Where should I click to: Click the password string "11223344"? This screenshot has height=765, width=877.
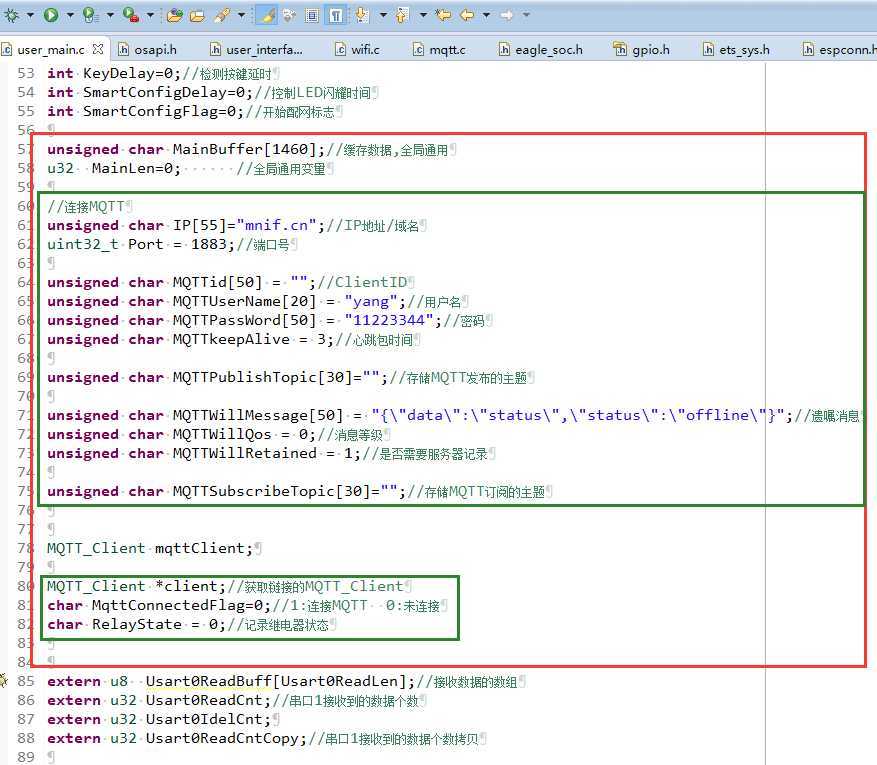click(389, 320)
